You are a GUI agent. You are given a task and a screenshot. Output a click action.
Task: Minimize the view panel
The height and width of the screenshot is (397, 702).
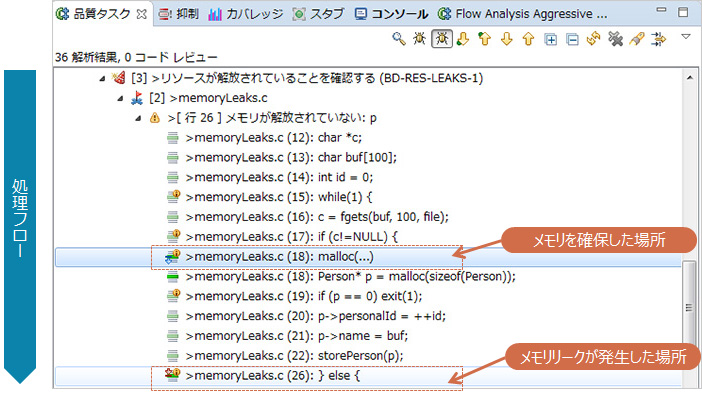661,10
